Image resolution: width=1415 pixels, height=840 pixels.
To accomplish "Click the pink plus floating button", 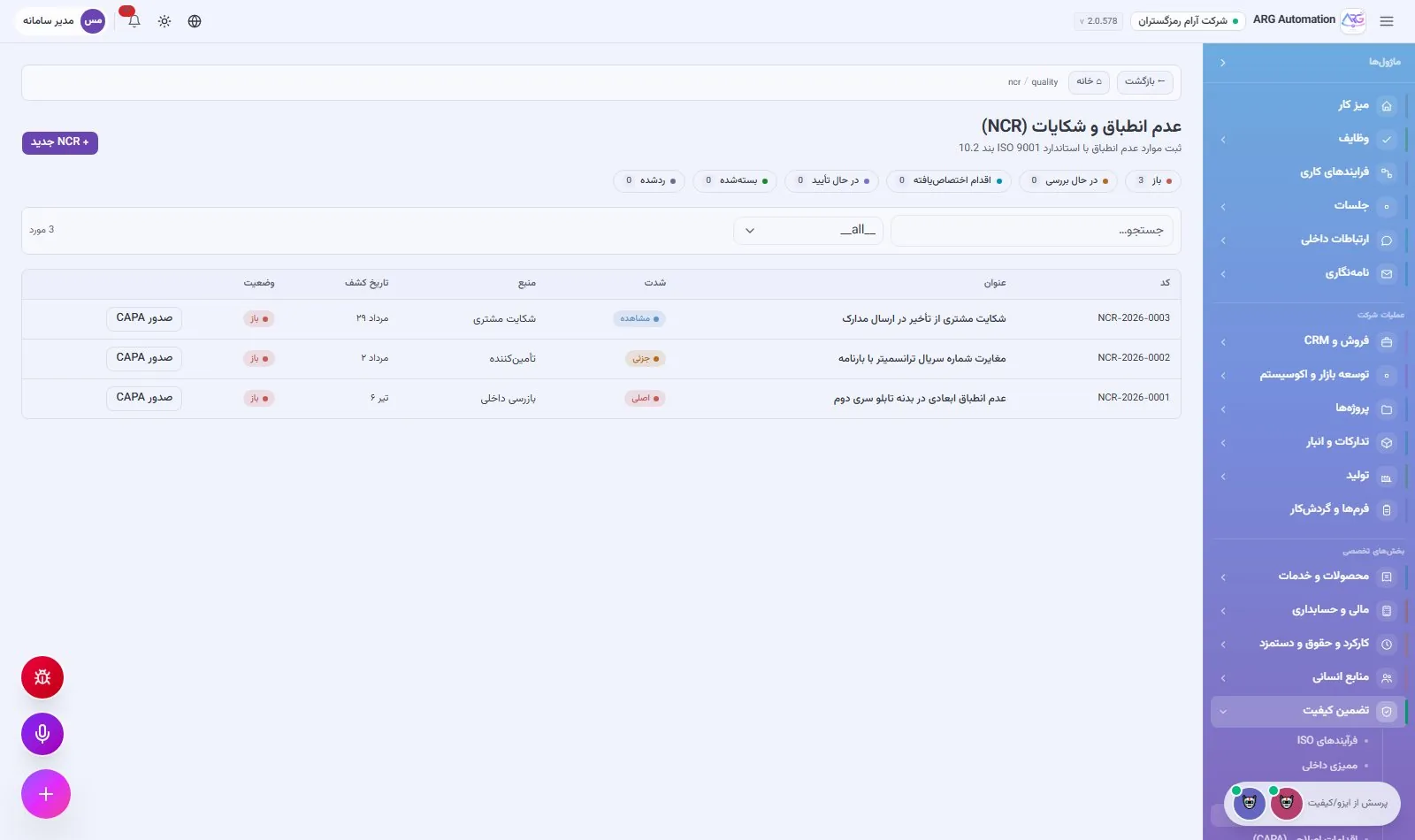I will click(46, 794).
